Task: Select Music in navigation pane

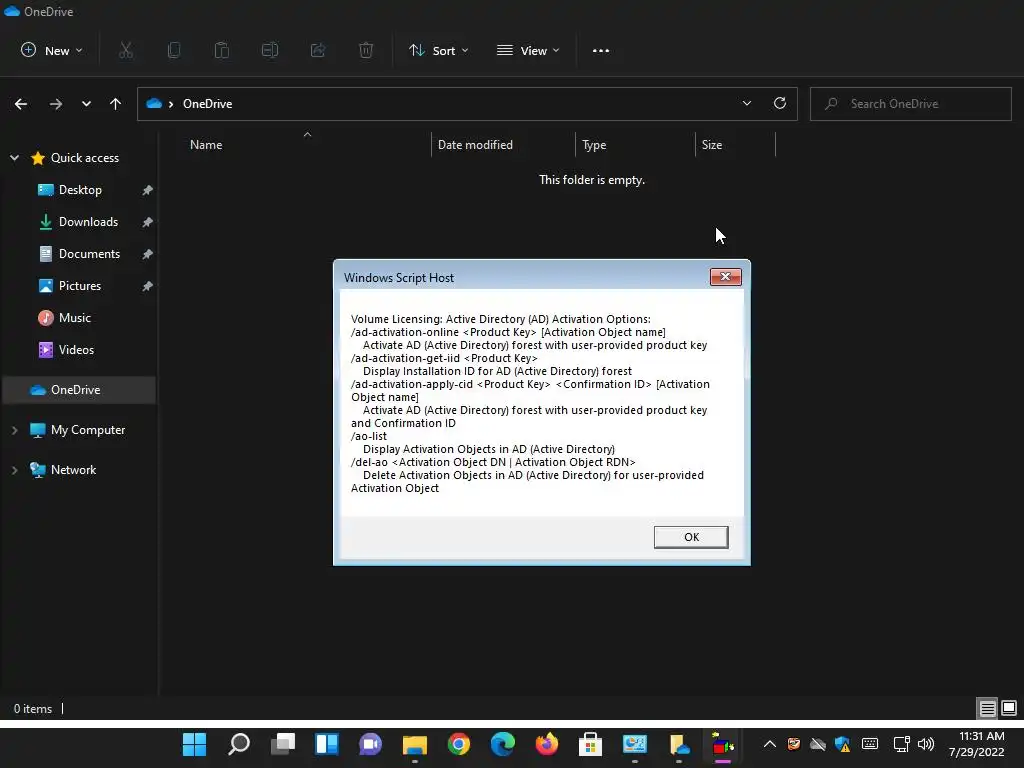Action: pyautogui.click(x=74, y=318)
